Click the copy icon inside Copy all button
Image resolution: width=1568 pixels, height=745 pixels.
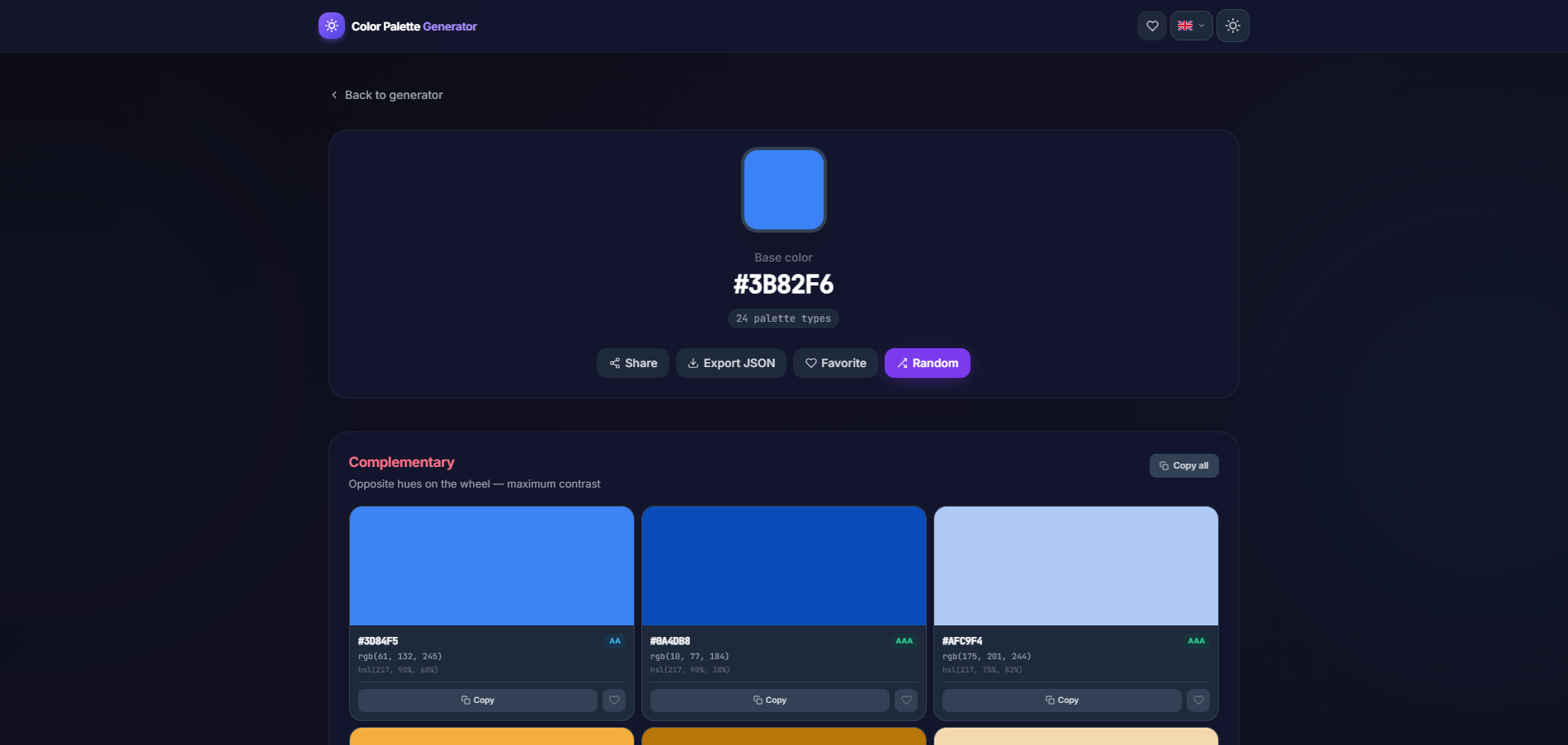click(1164, 465)
